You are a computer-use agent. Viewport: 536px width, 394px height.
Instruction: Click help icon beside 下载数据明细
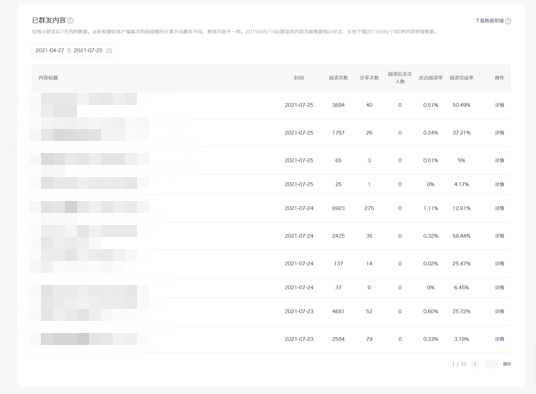tap(508, 21)
